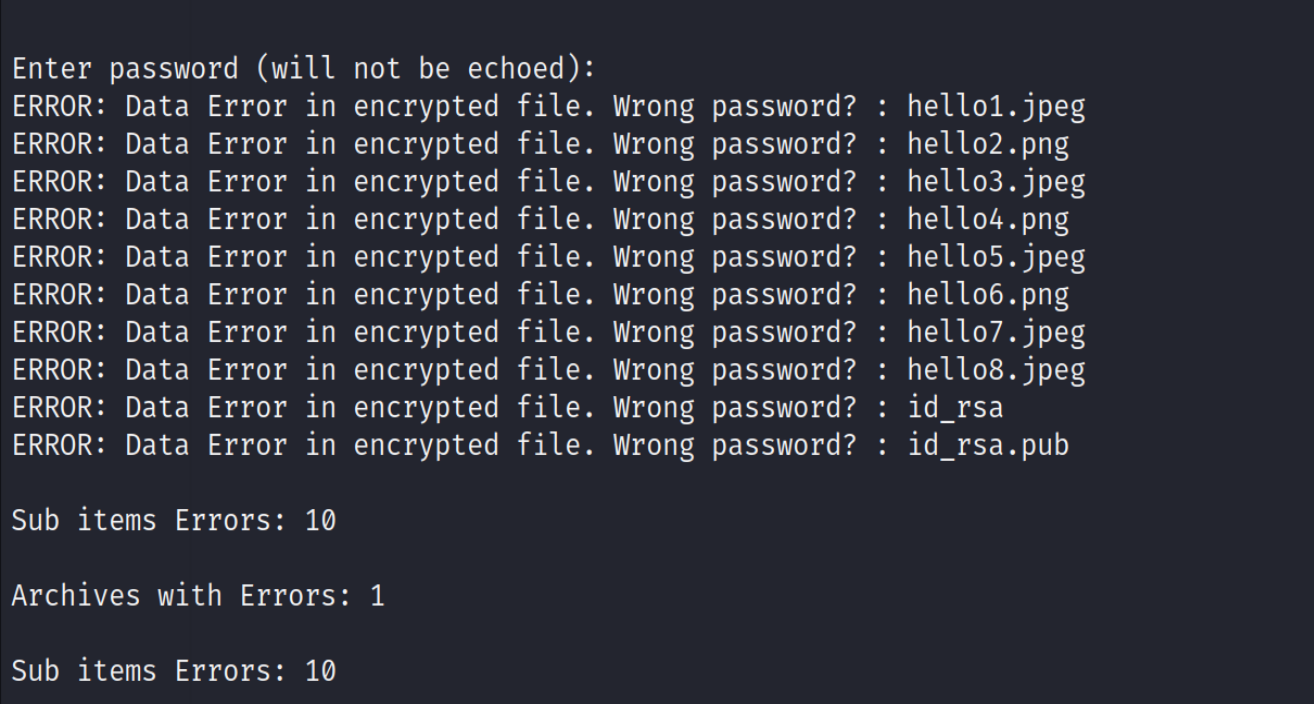
Task: Select the id_rsa.pub filename
Action: click(x=987, y=446)
